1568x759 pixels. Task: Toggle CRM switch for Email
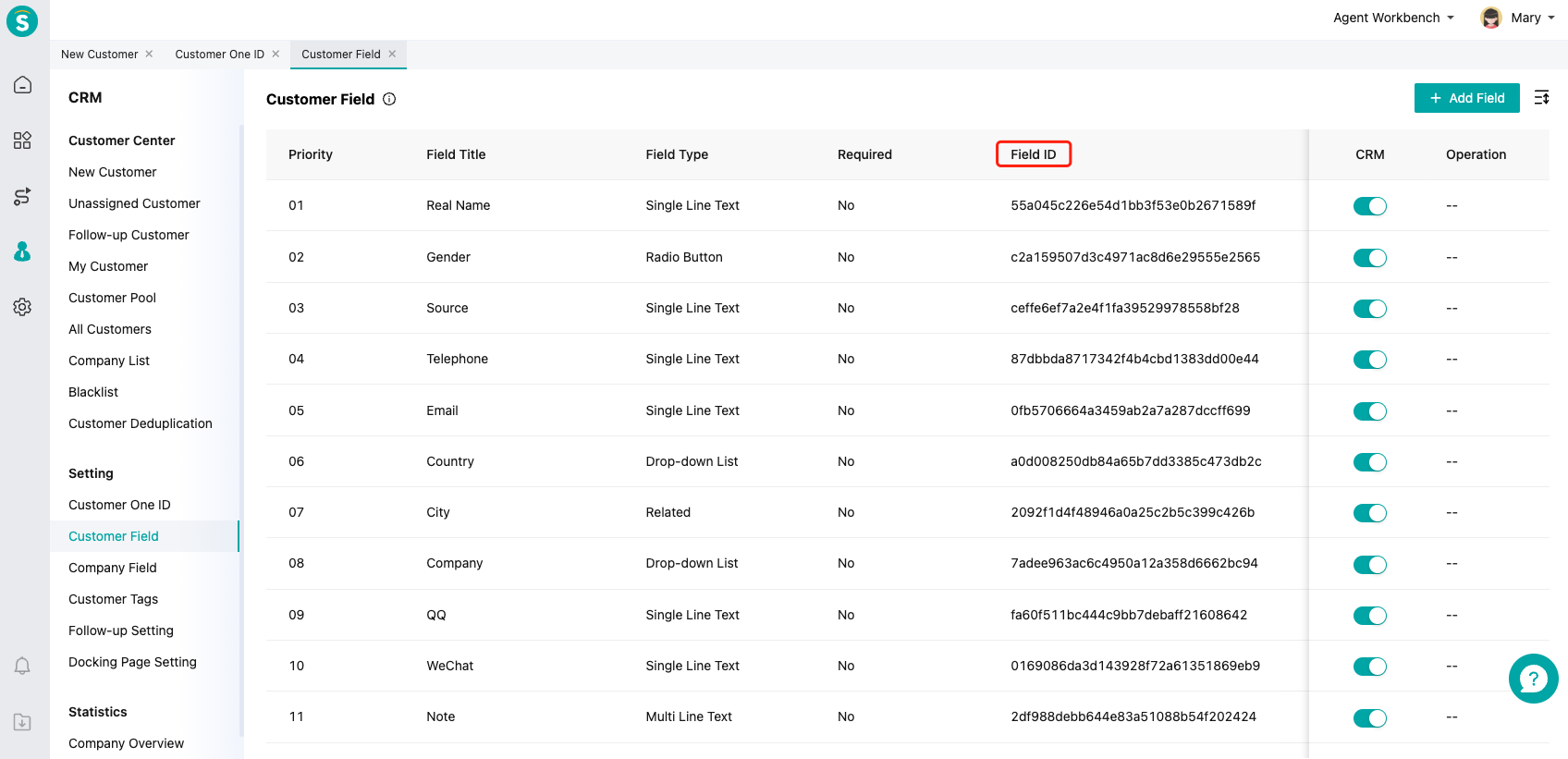1369,411
